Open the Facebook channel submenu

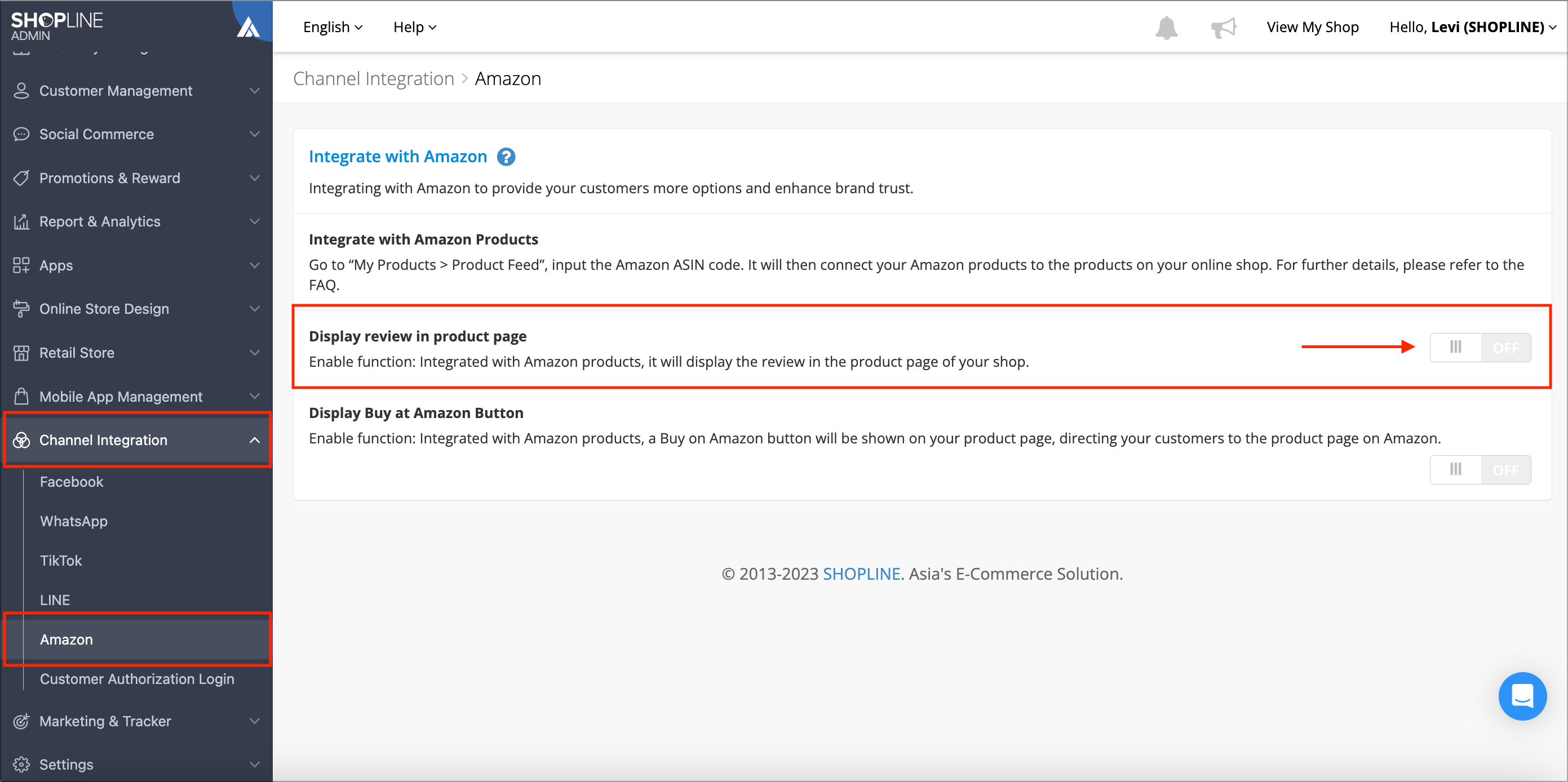71,482
